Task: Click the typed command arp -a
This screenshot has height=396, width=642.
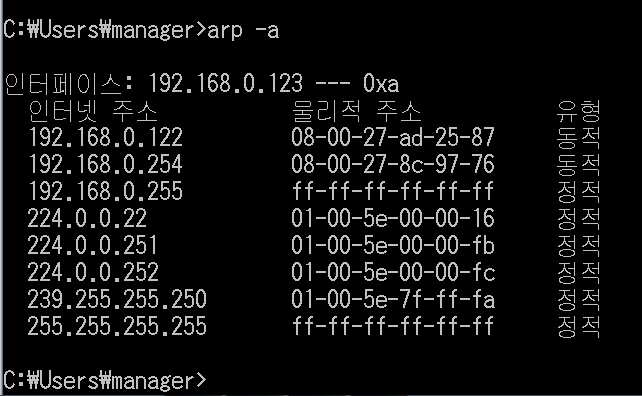Action: coord(243,31)
